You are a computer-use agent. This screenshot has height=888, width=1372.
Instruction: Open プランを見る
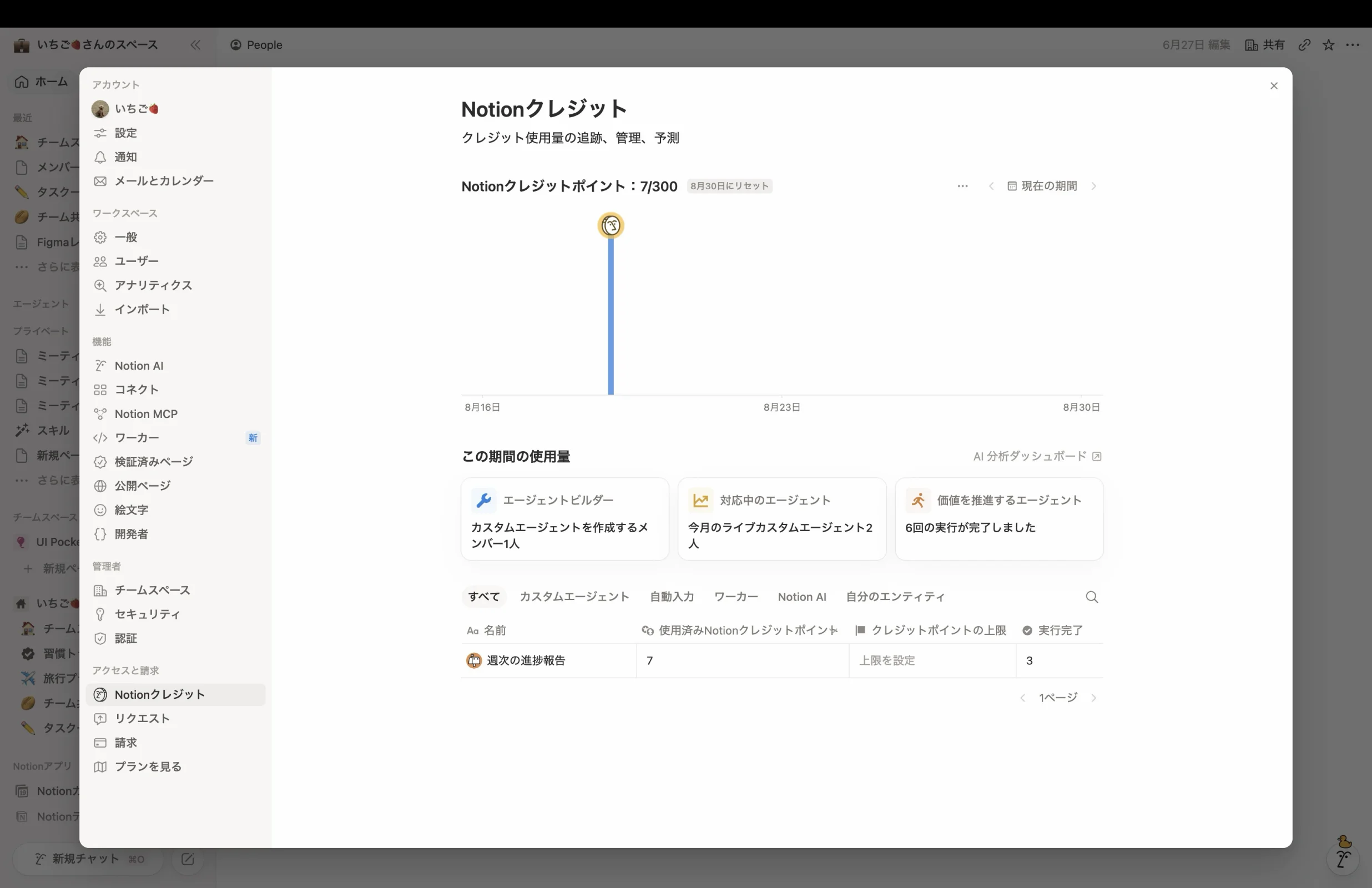(175, 767)
